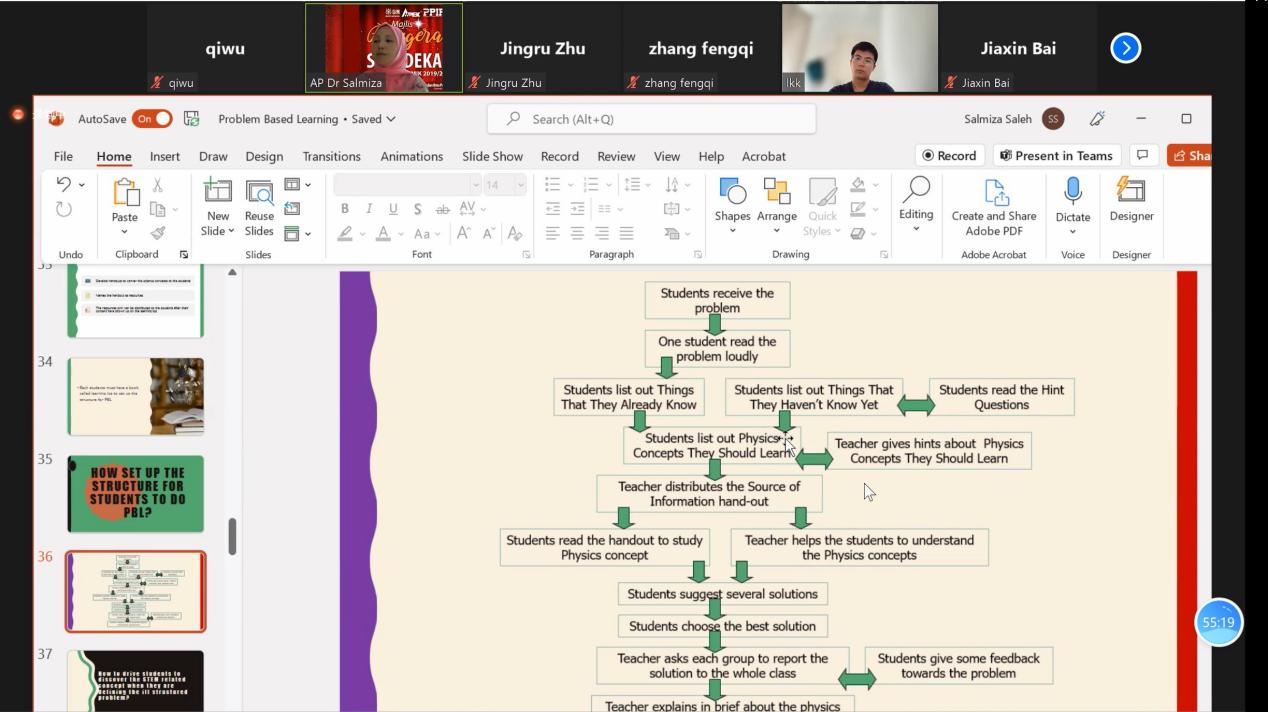Open the Transitions ribbon tab
The image size is (1268, 712).
(x=331, y=156)
